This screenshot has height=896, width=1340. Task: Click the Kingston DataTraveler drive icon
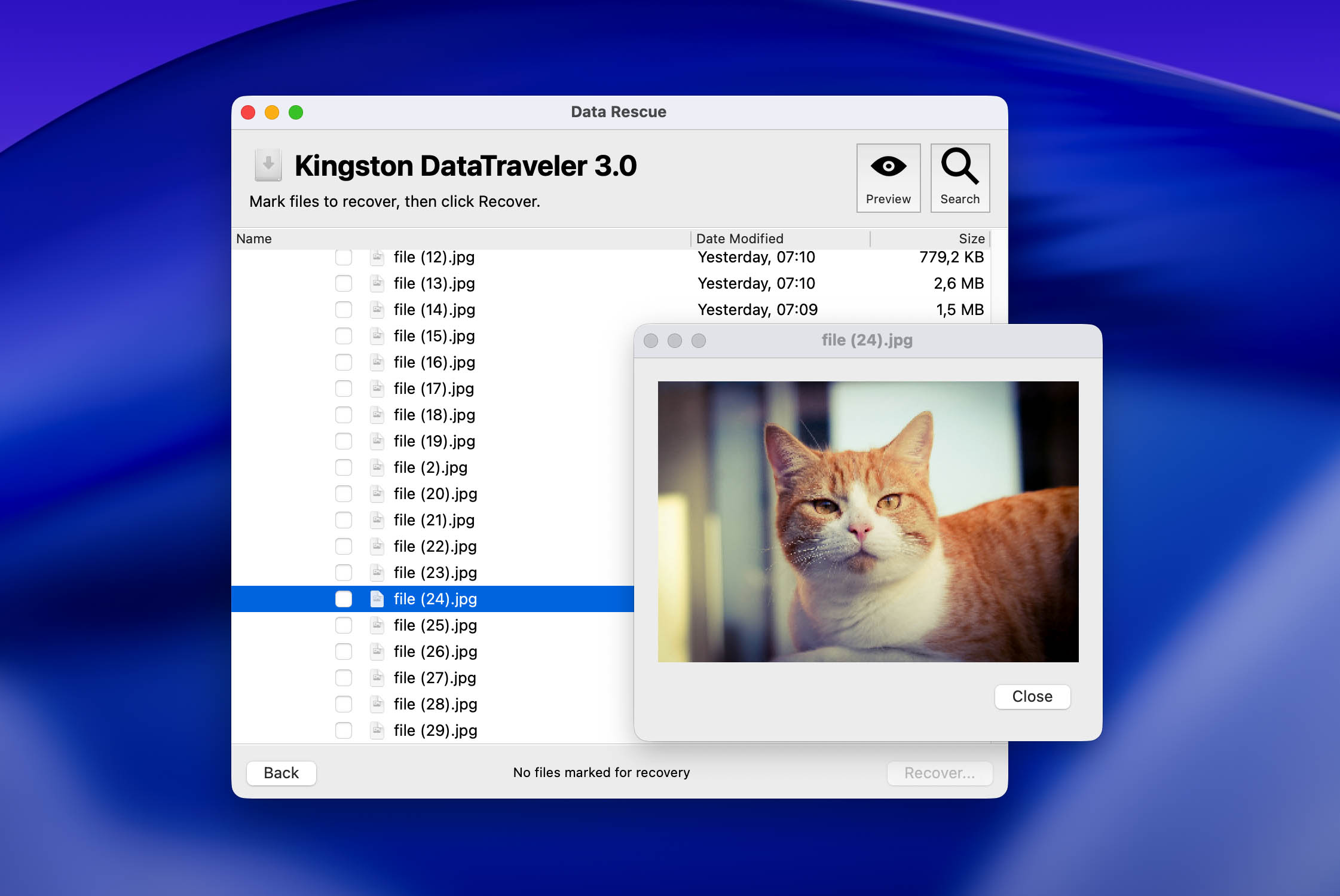(267, 166)
